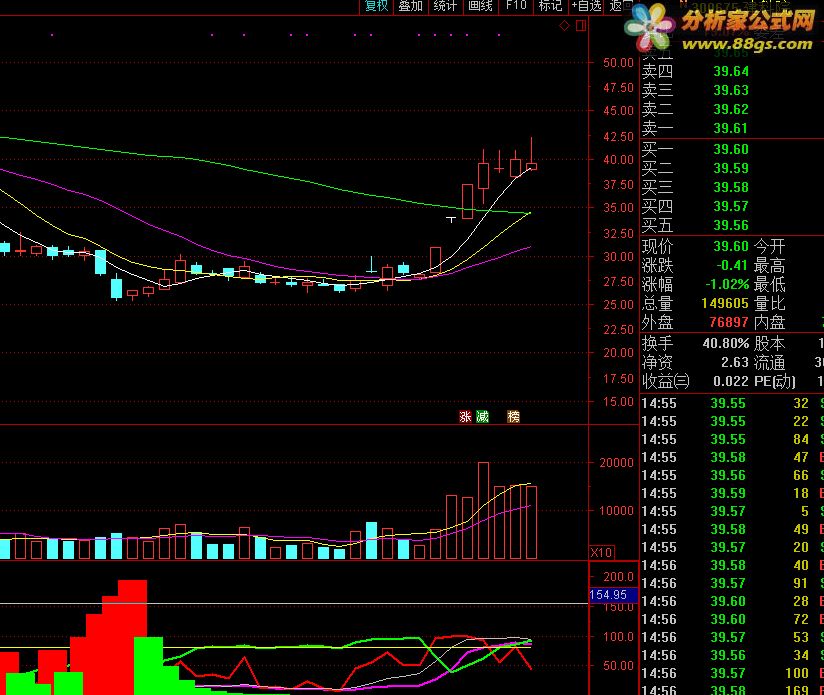Click the 14:56 trade with volume 169
Viewport: 824px width, 695px height.
point(732,689)
